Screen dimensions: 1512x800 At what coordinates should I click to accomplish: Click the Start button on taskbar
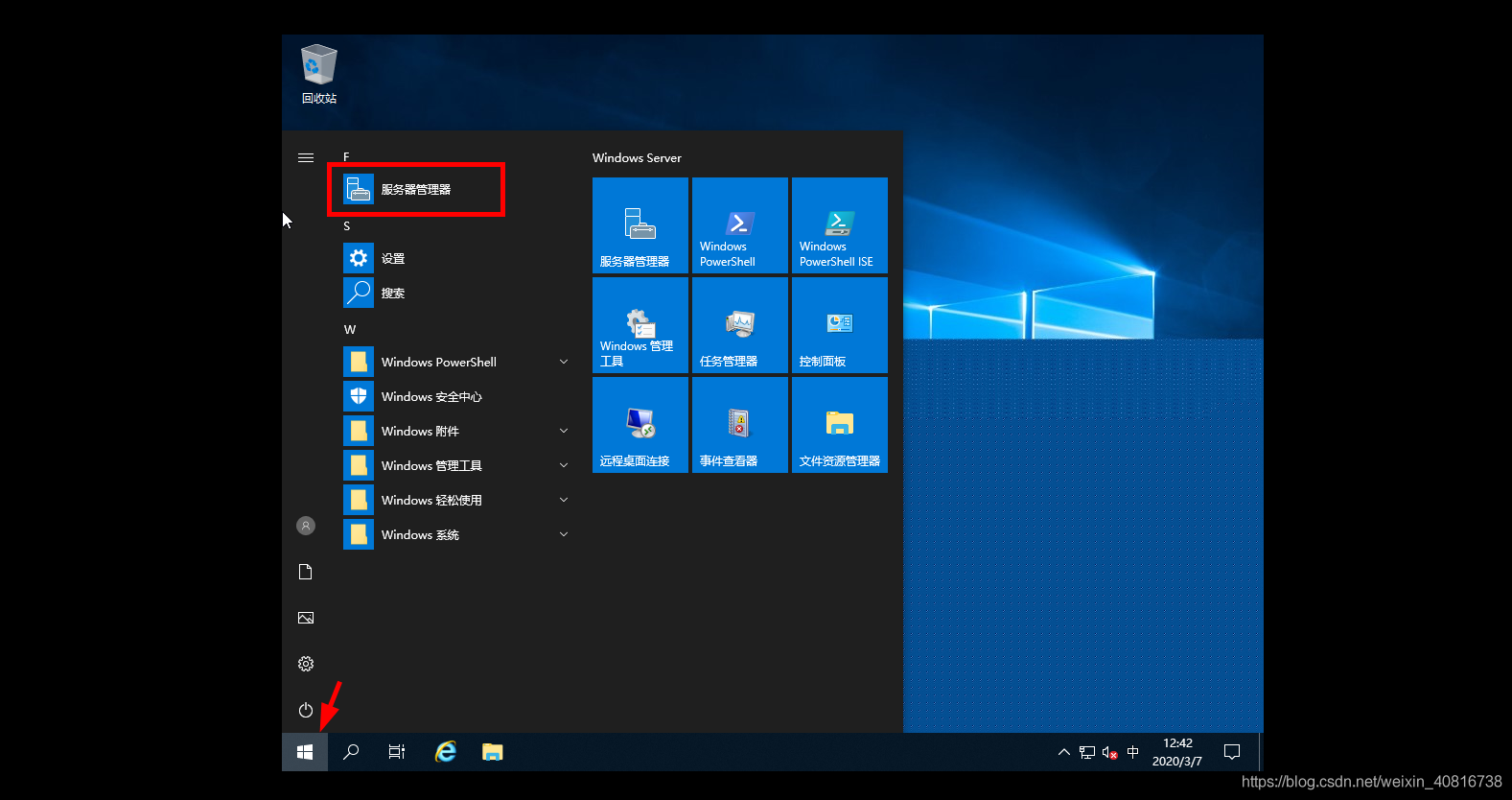pos(305,752)
